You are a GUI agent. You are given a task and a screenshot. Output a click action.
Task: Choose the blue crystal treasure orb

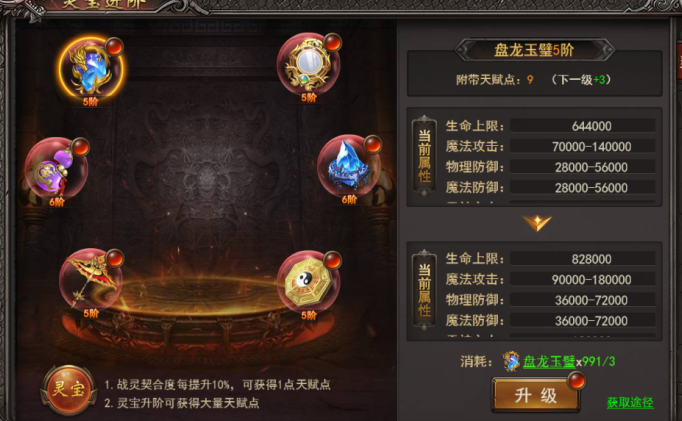(349, 165)
